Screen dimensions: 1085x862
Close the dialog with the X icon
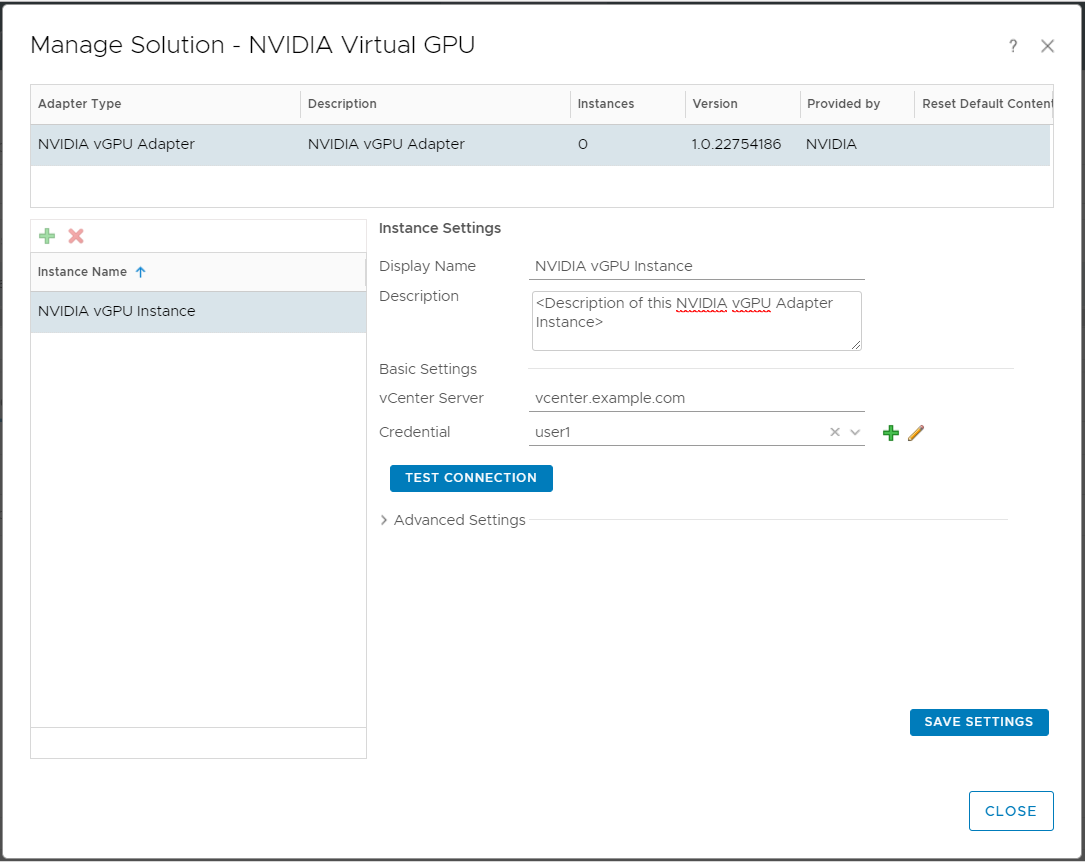click(1047, 46)
